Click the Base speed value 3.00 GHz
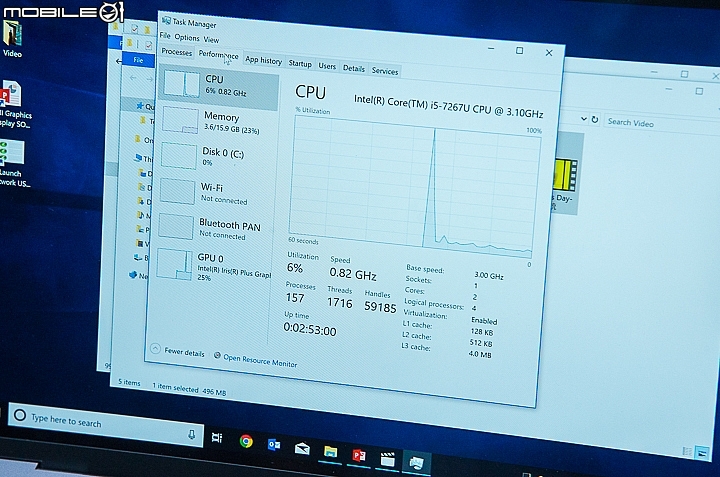 tap(489, 276)
